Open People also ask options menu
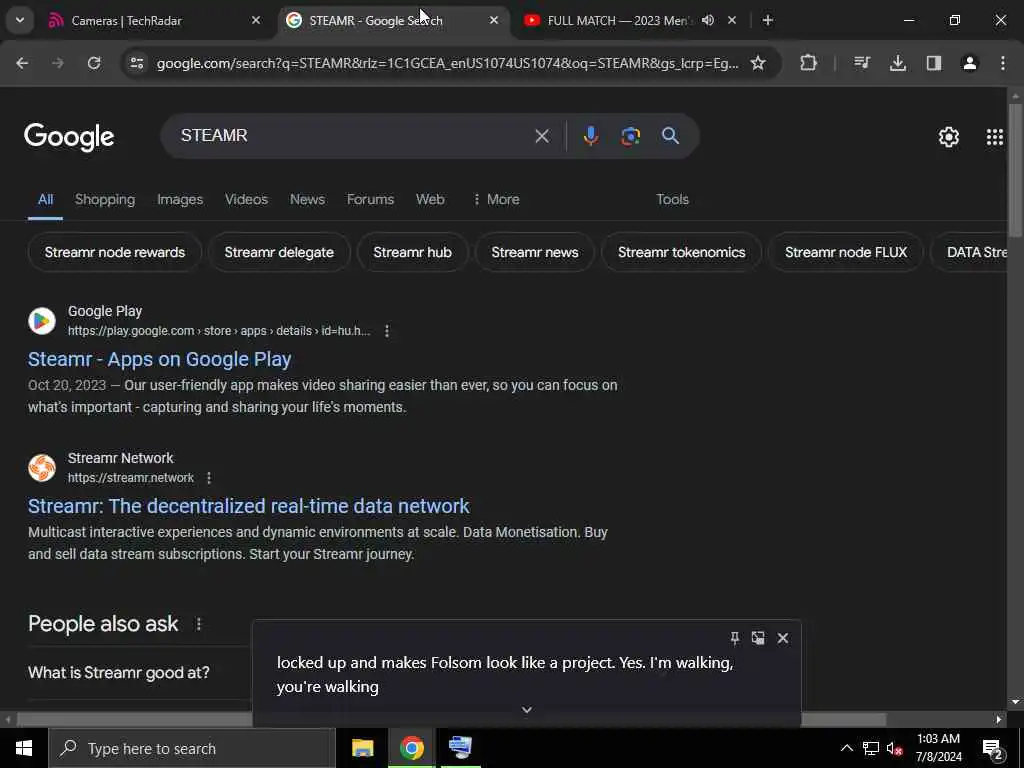This screenshot has width=1024, height=768. click(x=199, y=624)
